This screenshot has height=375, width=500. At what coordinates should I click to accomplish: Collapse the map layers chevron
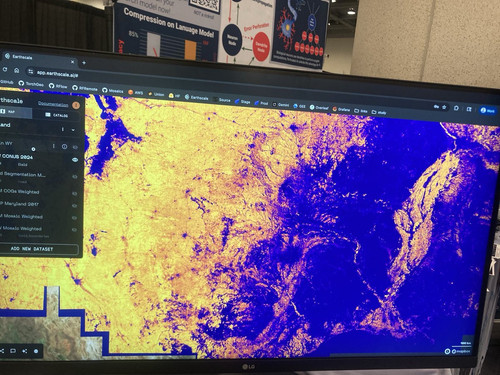tap(73, 130)
